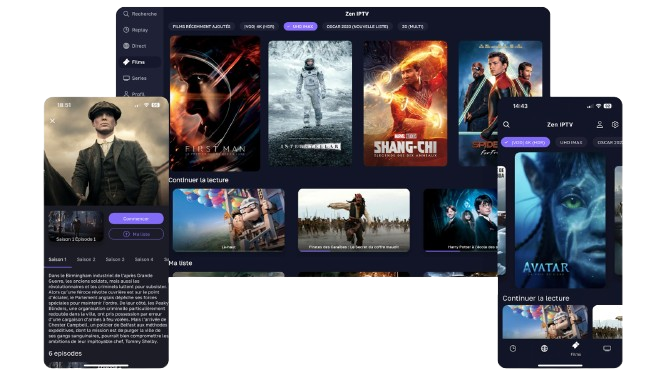The height and width of the screenshot is (375, 666).
Task: Resume the Up (Là-haut) thumbnail on tablet
Action: (x=229, y=220)
